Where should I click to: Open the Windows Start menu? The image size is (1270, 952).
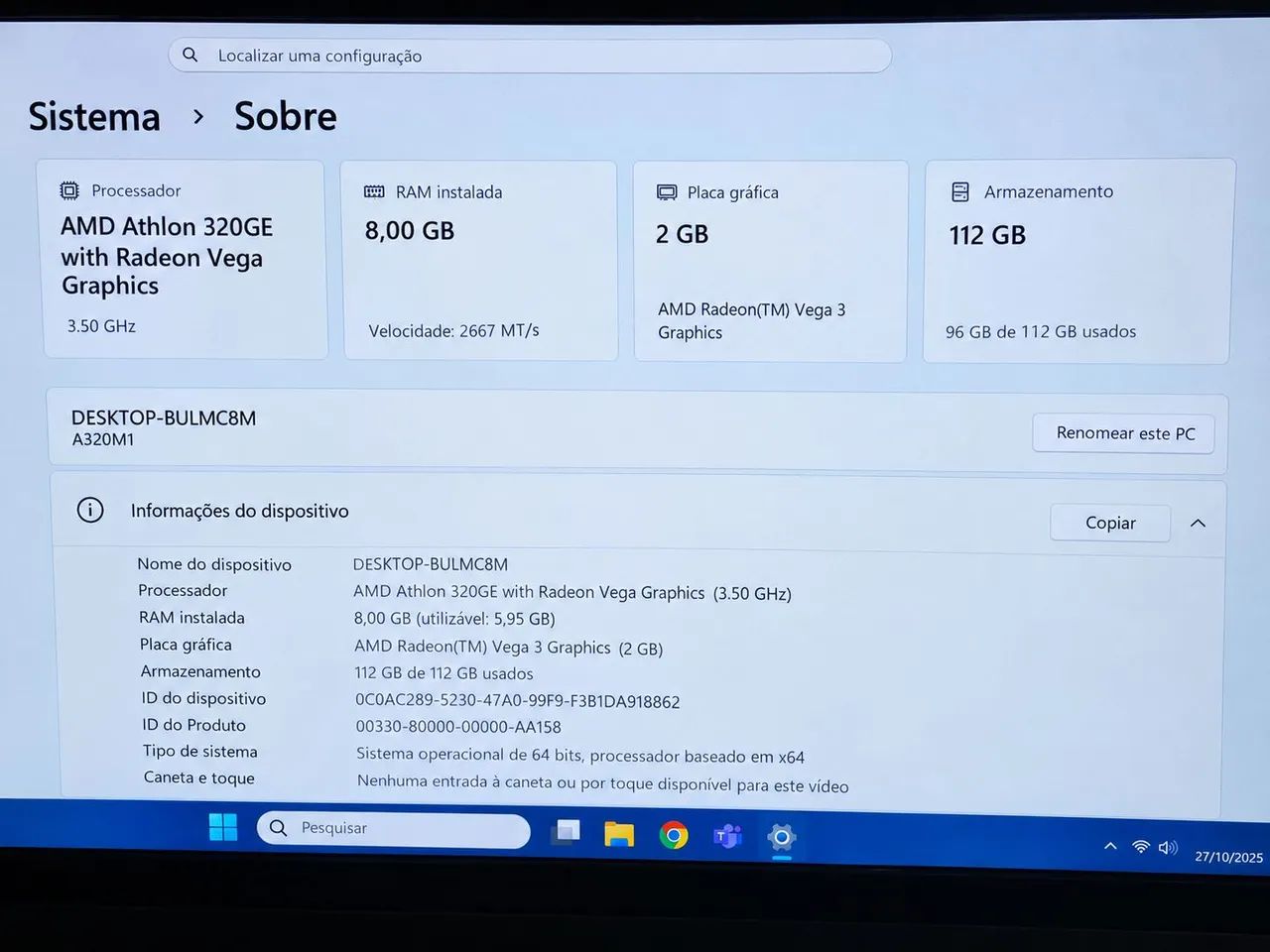point(223,827)
